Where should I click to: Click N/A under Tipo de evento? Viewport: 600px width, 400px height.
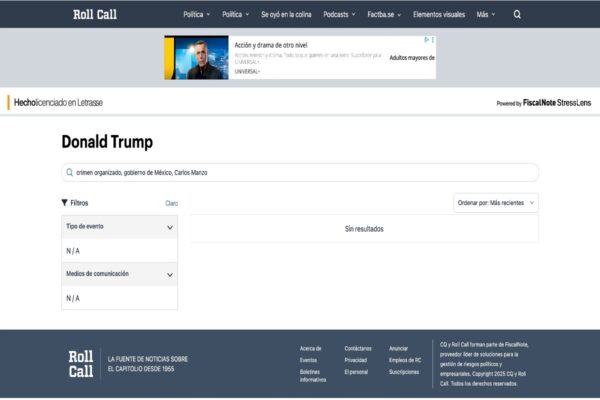click(x=73, y=251)
